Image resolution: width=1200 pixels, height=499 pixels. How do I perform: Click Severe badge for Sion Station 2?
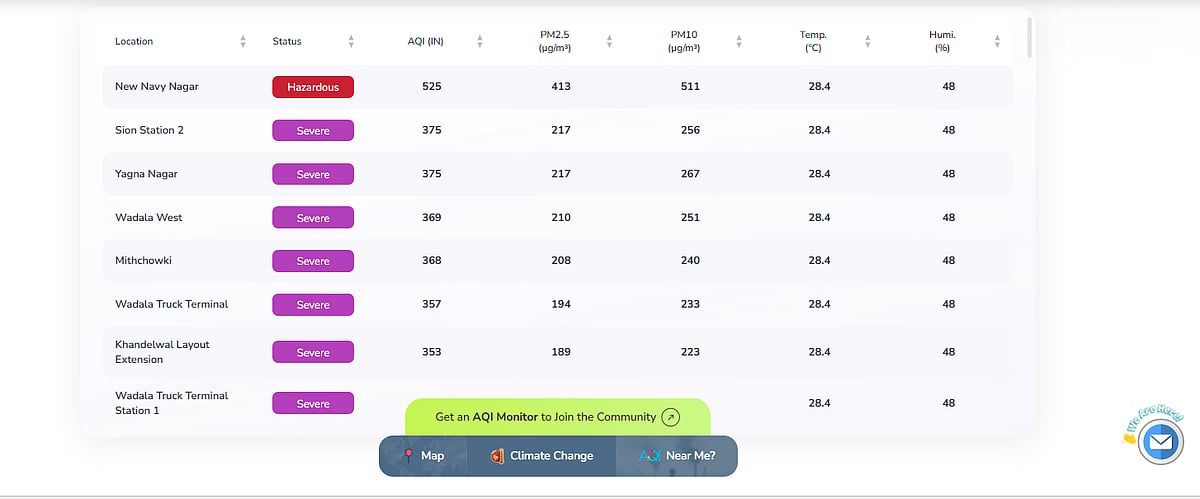point(313,130)
